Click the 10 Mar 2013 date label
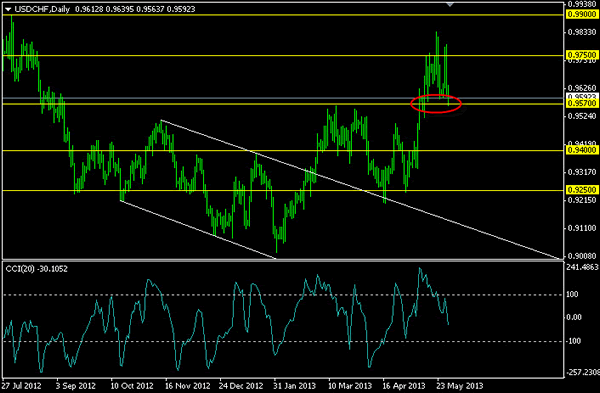The image size is (600, 393). pos(350,385)
